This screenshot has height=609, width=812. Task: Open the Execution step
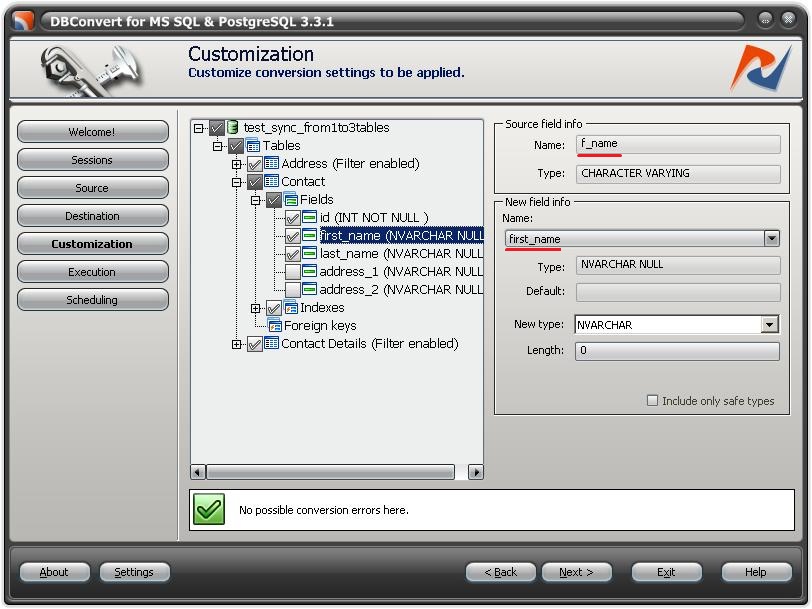[92, 271]
